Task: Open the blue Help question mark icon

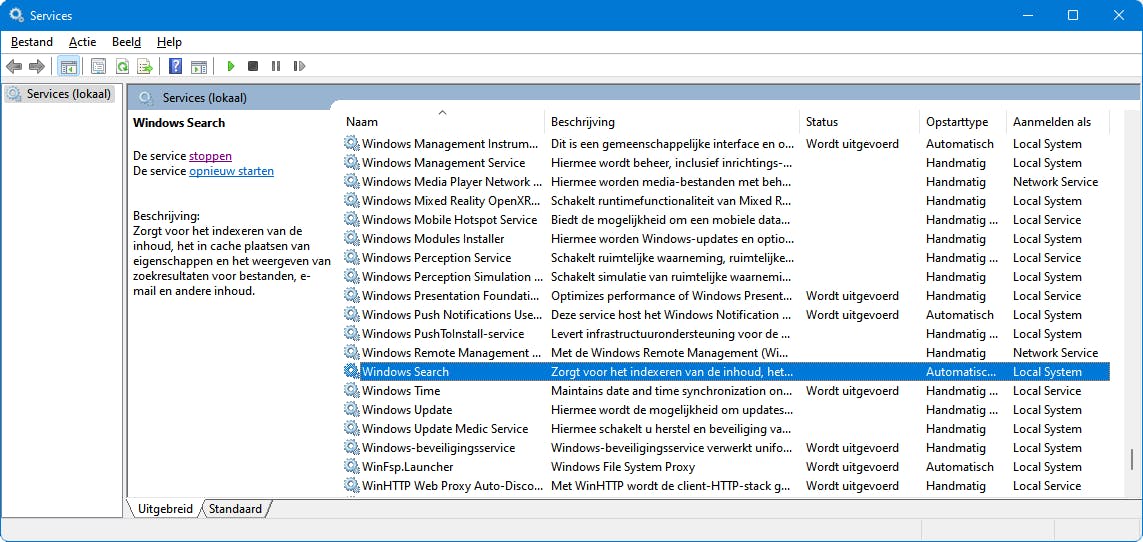Action: tap(175, 67)
